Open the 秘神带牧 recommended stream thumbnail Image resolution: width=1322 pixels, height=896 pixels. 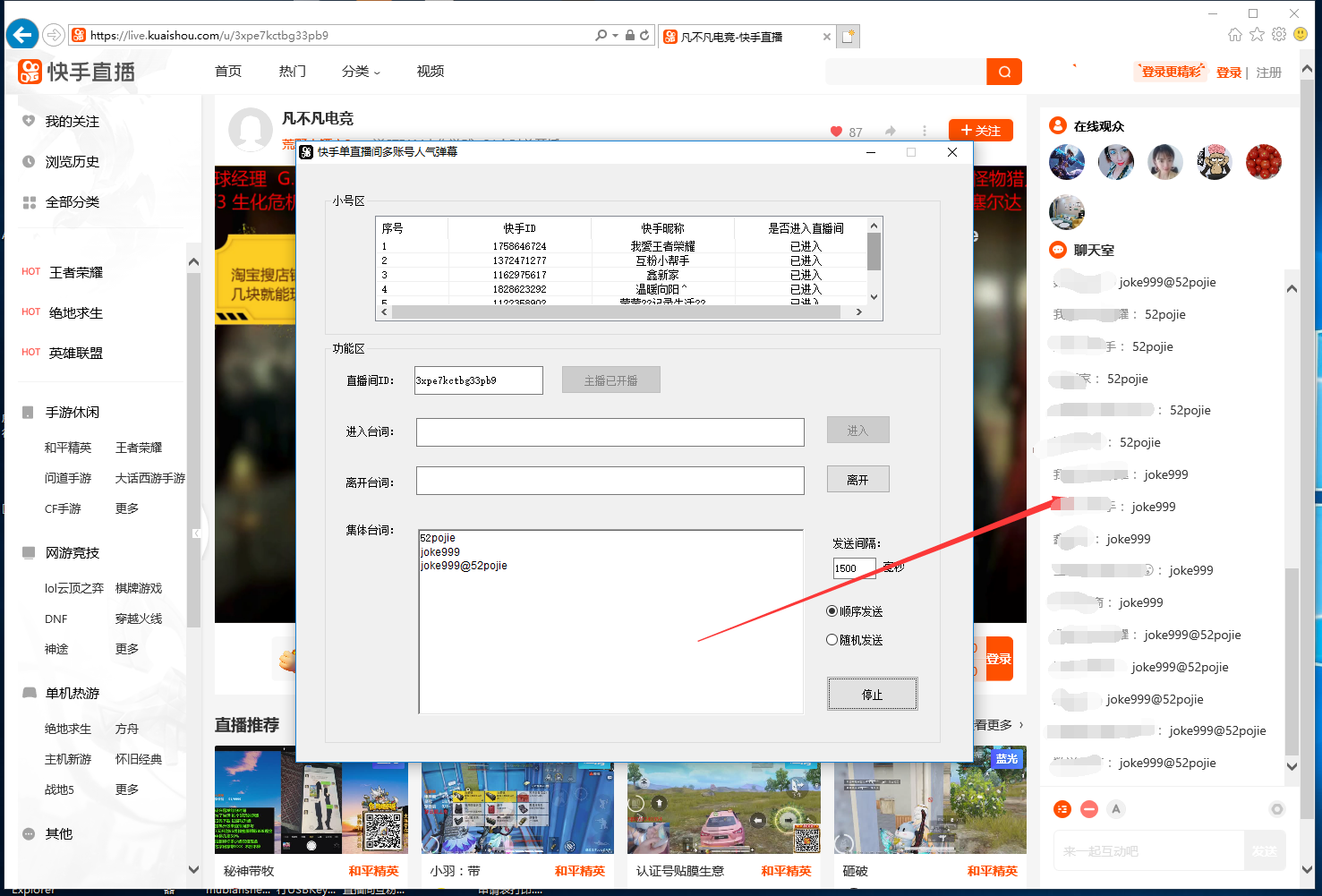pyautogui.click(x=311, y=799)
